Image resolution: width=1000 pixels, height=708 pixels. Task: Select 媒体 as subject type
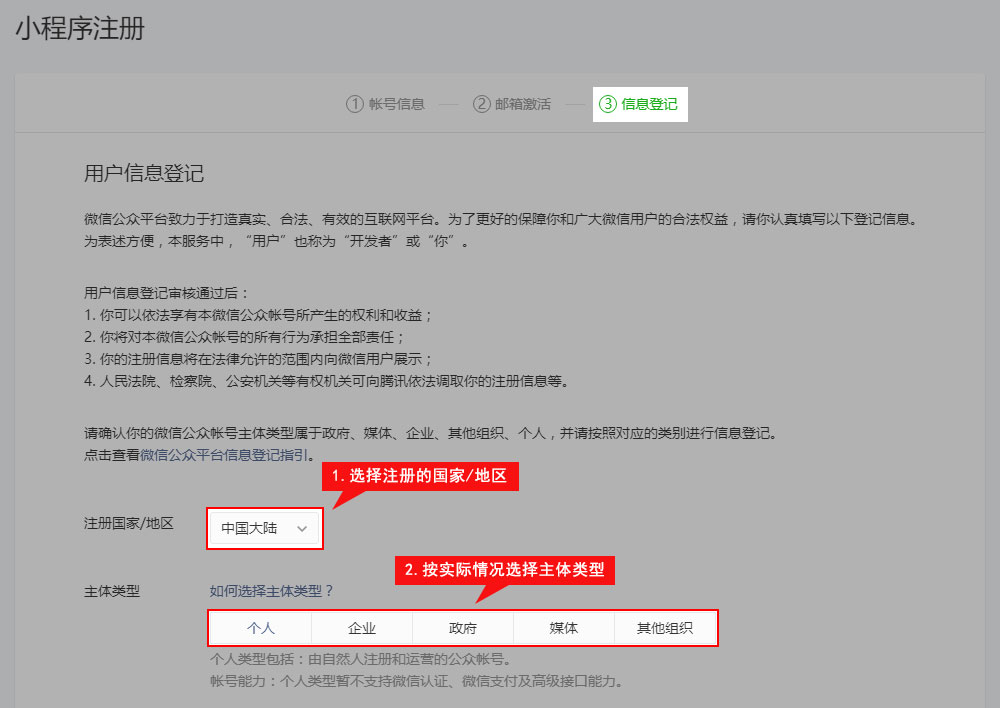(564, 628)
